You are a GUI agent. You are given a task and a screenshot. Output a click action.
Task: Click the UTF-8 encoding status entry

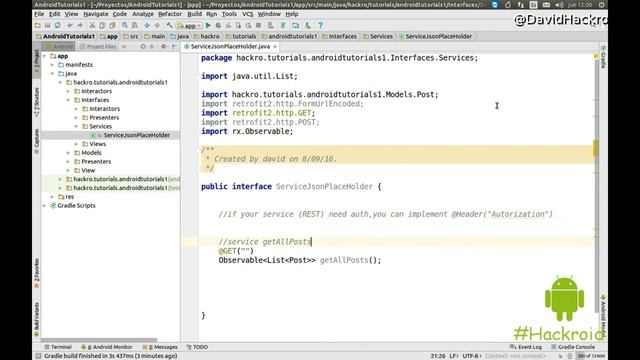coord(472,356)
